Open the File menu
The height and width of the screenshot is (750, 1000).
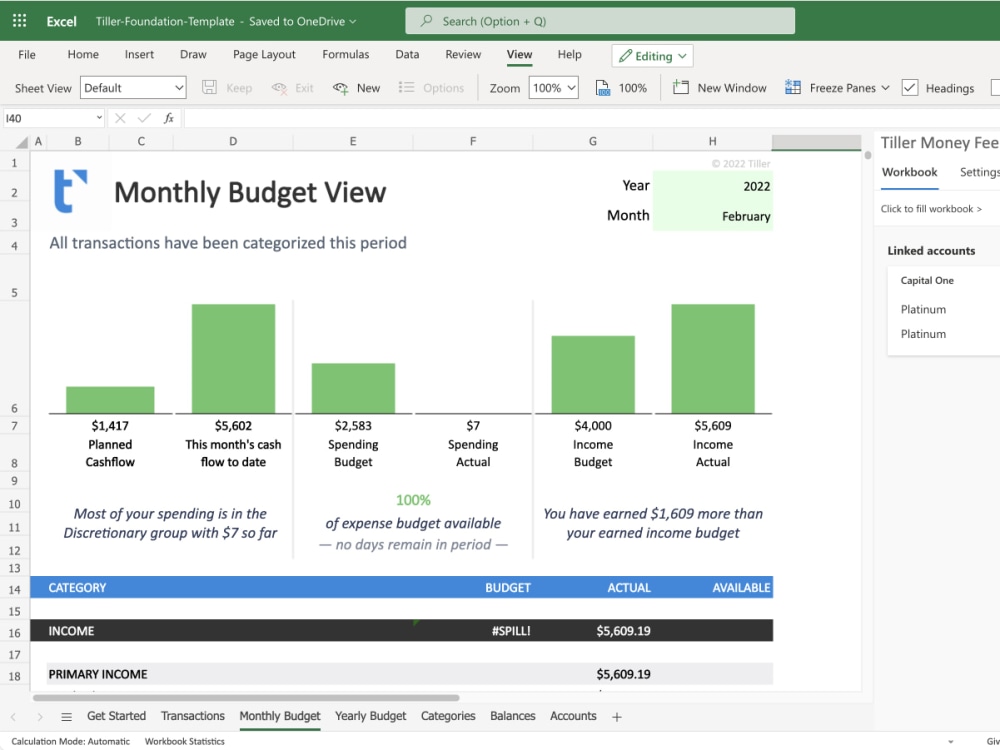27,55
